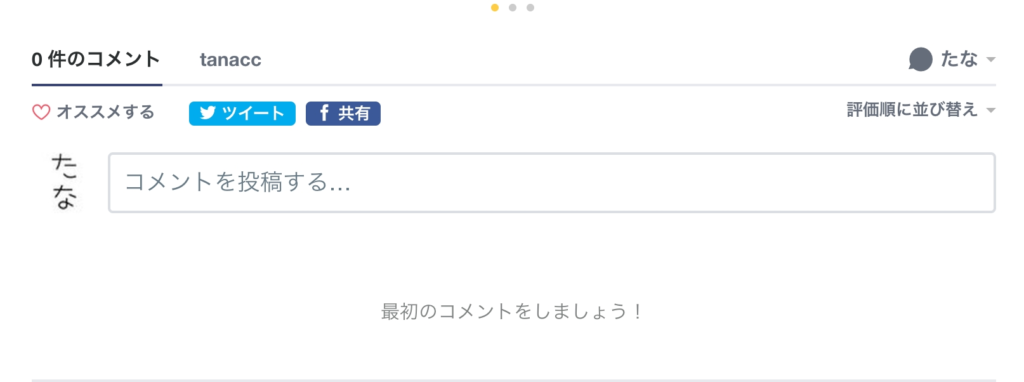
Task: Switch to the 0 件のコメント tab
Action: point(96,59)
